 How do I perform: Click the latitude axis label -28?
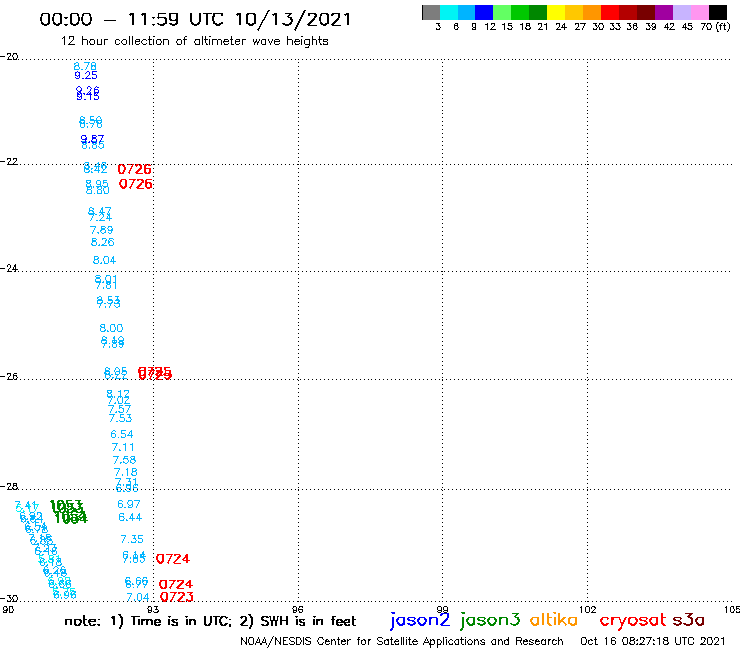(x=9, y=486)
